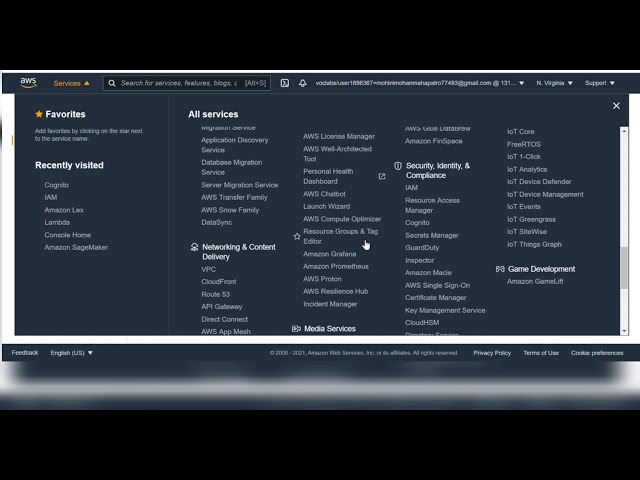Screen dimensions: 640x480
Task: Open the Privacy Policy link
Action: pos(492,353)
